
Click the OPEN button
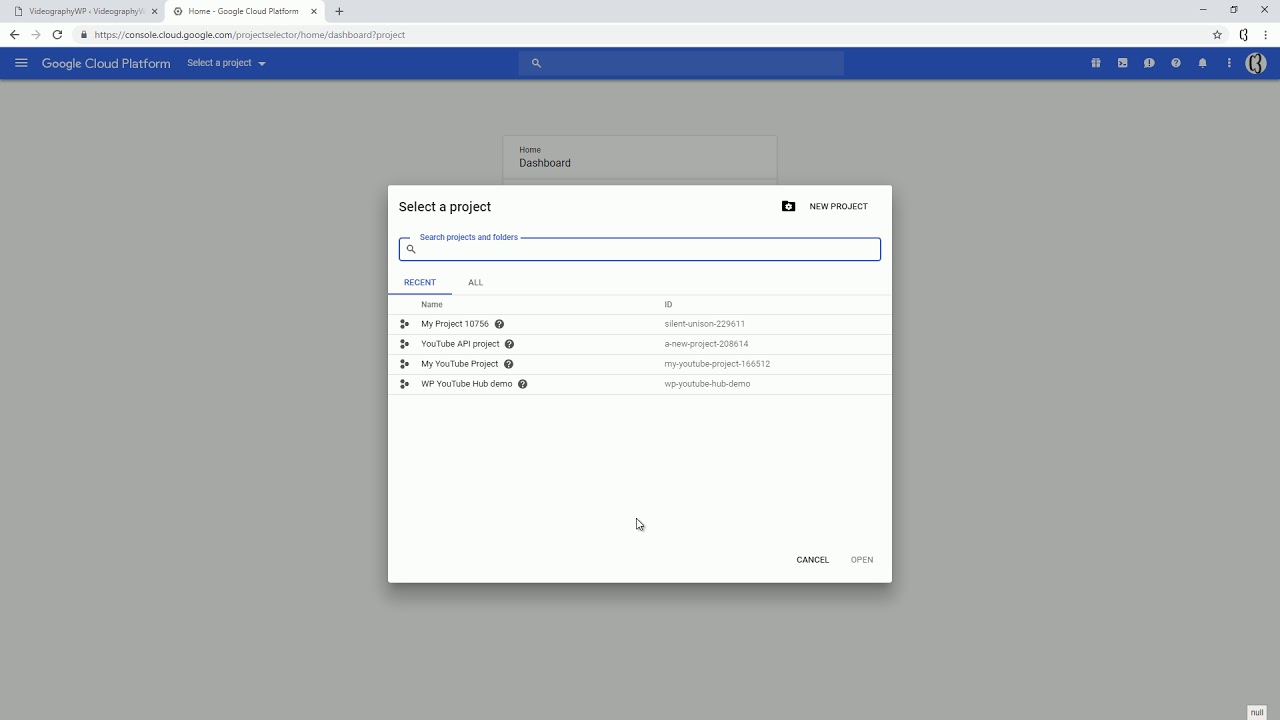(x=862, y=560)
